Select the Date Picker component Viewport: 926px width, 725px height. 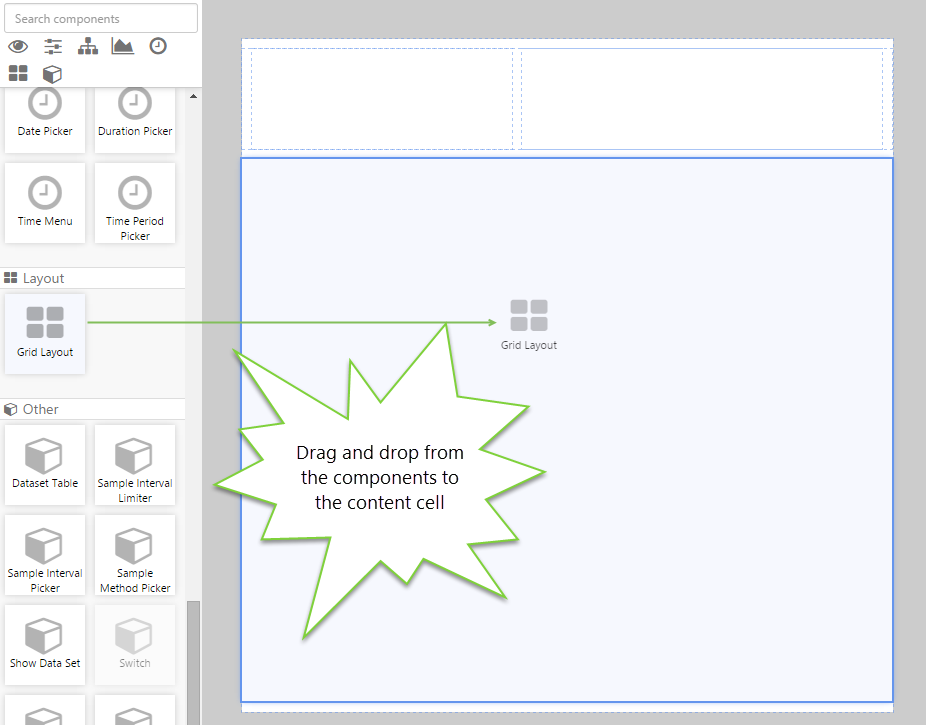pyautogui.click(x=45, y=113)
